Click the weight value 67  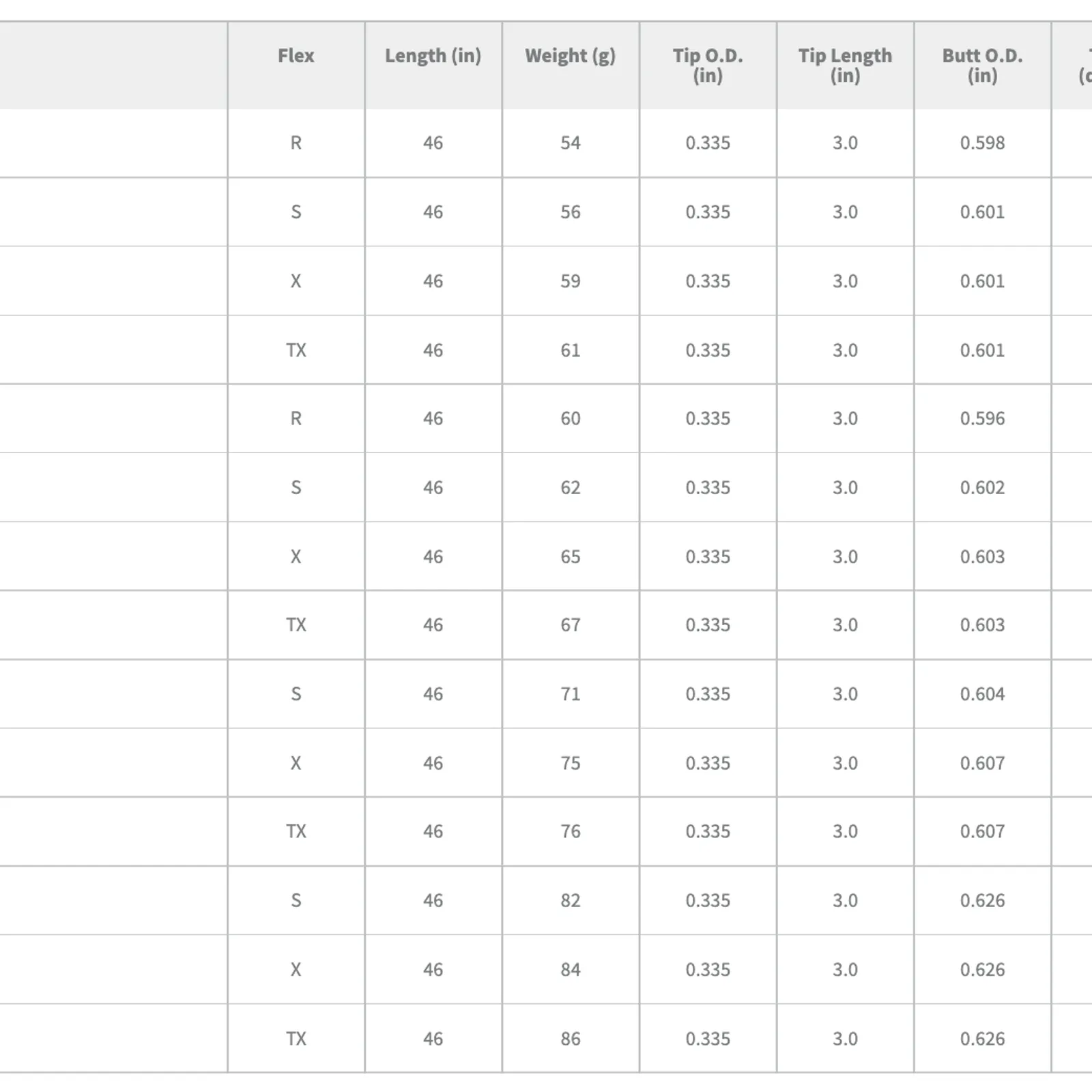point(570,625)
